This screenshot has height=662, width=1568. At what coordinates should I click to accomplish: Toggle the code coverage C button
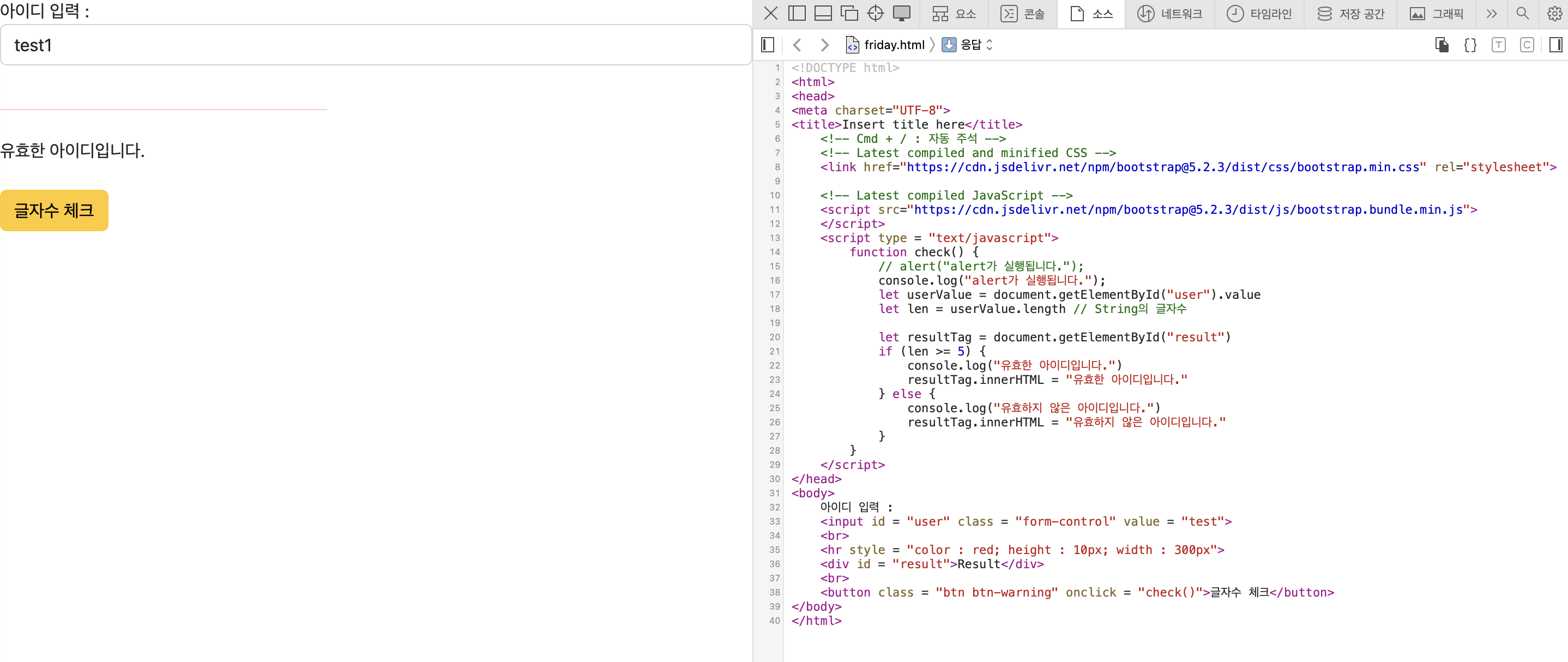coord(1527,45)
